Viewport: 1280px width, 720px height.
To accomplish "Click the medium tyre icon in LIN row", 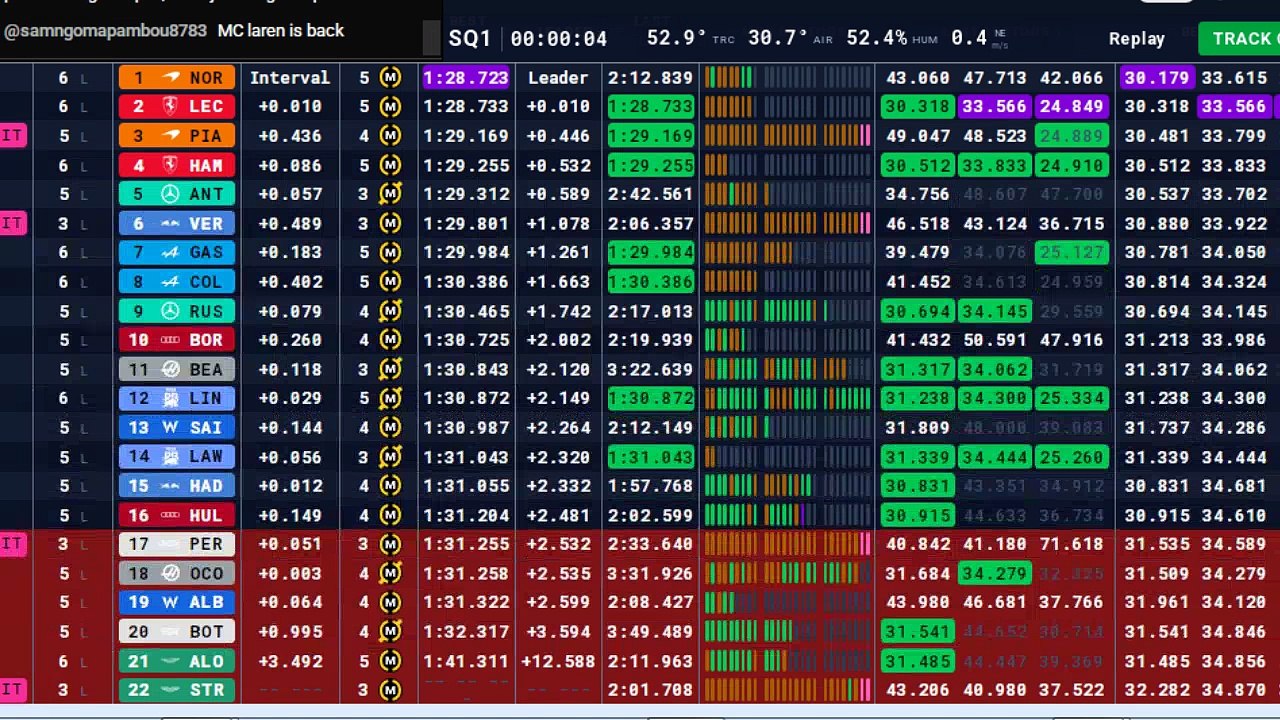I will pos(391,398).
